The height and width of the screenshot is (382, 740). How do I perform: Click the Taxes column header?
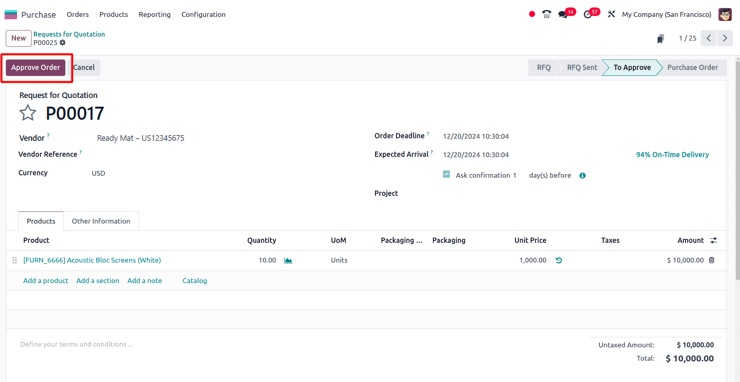click(x=610, y=240)
